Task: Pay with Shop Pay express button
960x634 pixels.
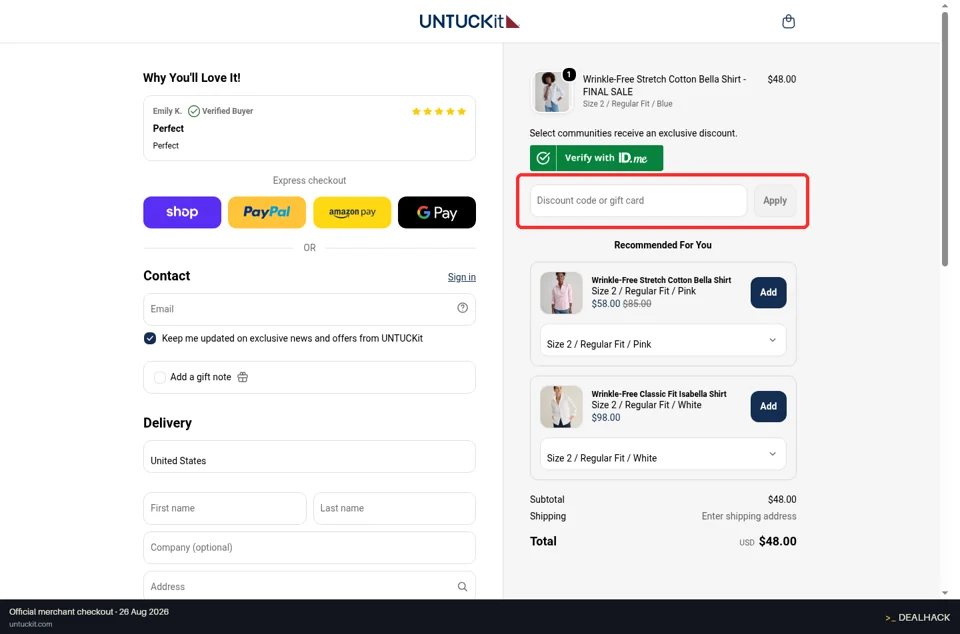Action: (x=182, y=212)
